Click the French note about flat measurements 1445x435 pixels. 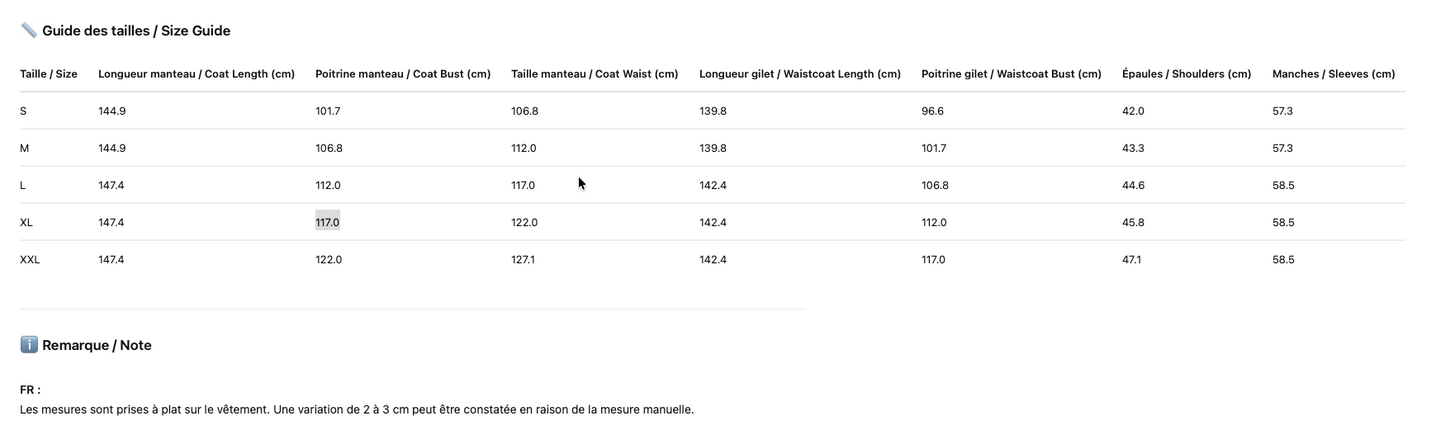356,409
